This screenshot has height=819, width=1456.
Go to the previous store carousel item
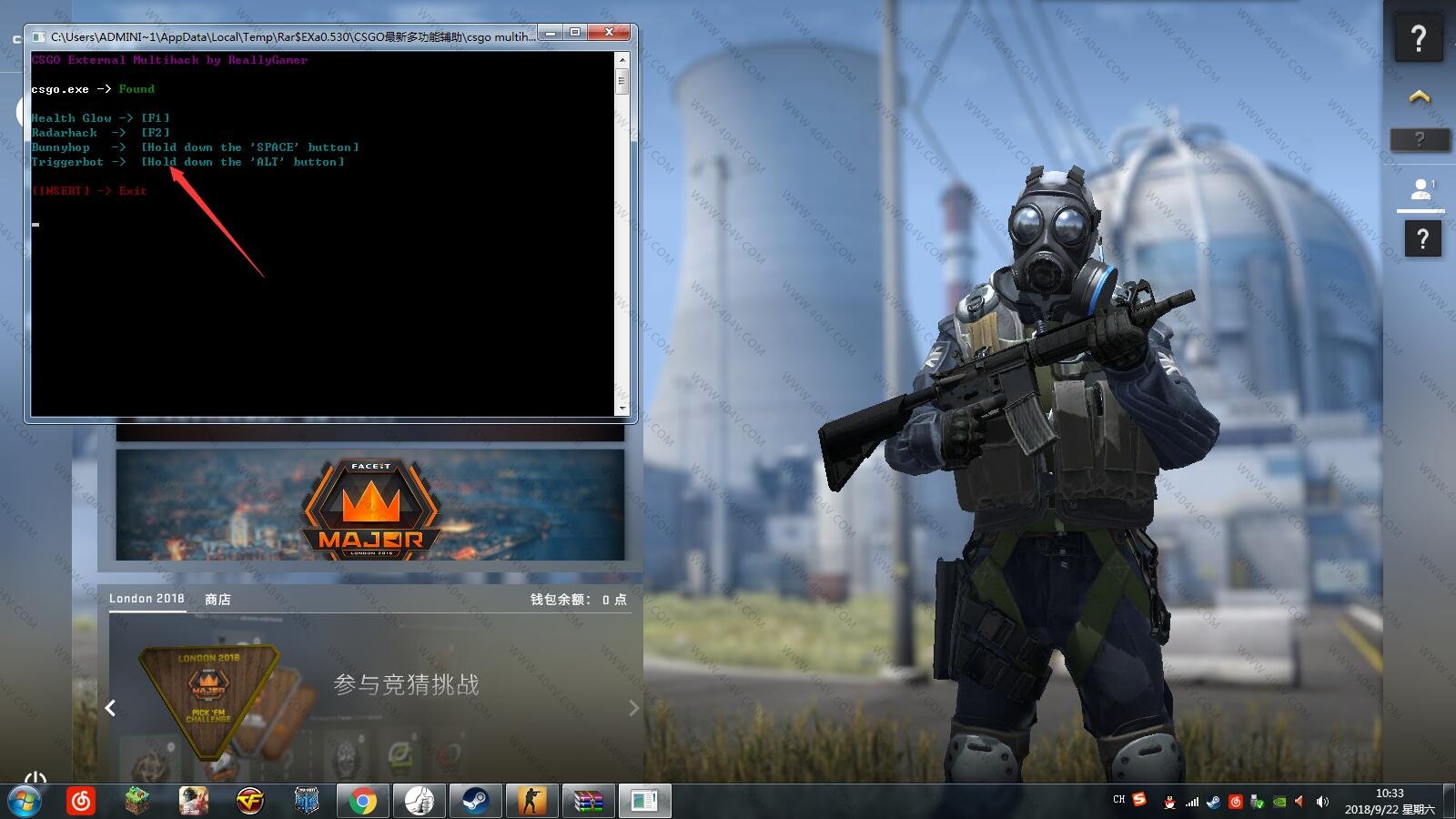110,708
